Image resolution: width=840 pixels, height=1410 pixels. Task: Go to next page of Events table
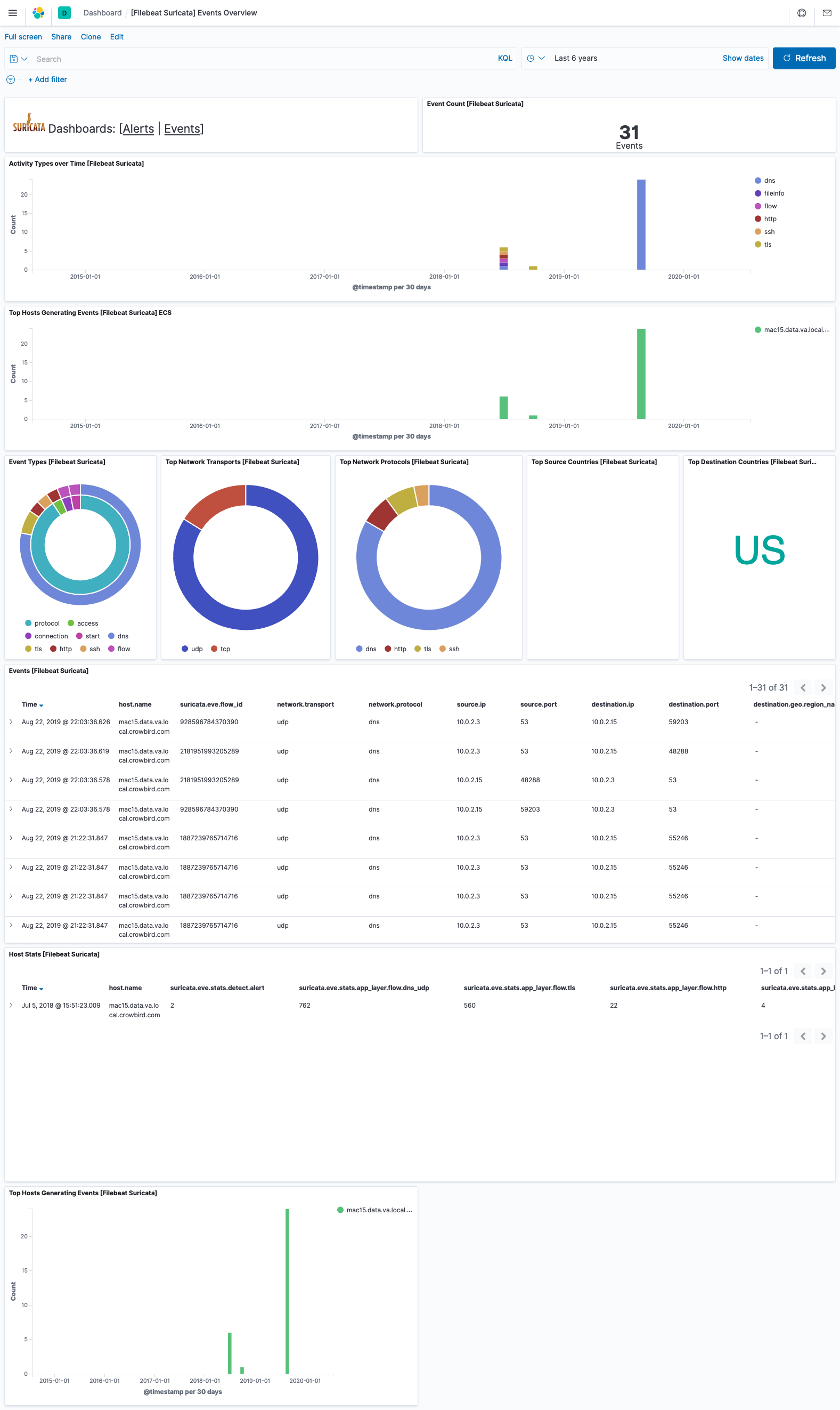[x=823, y=687]
